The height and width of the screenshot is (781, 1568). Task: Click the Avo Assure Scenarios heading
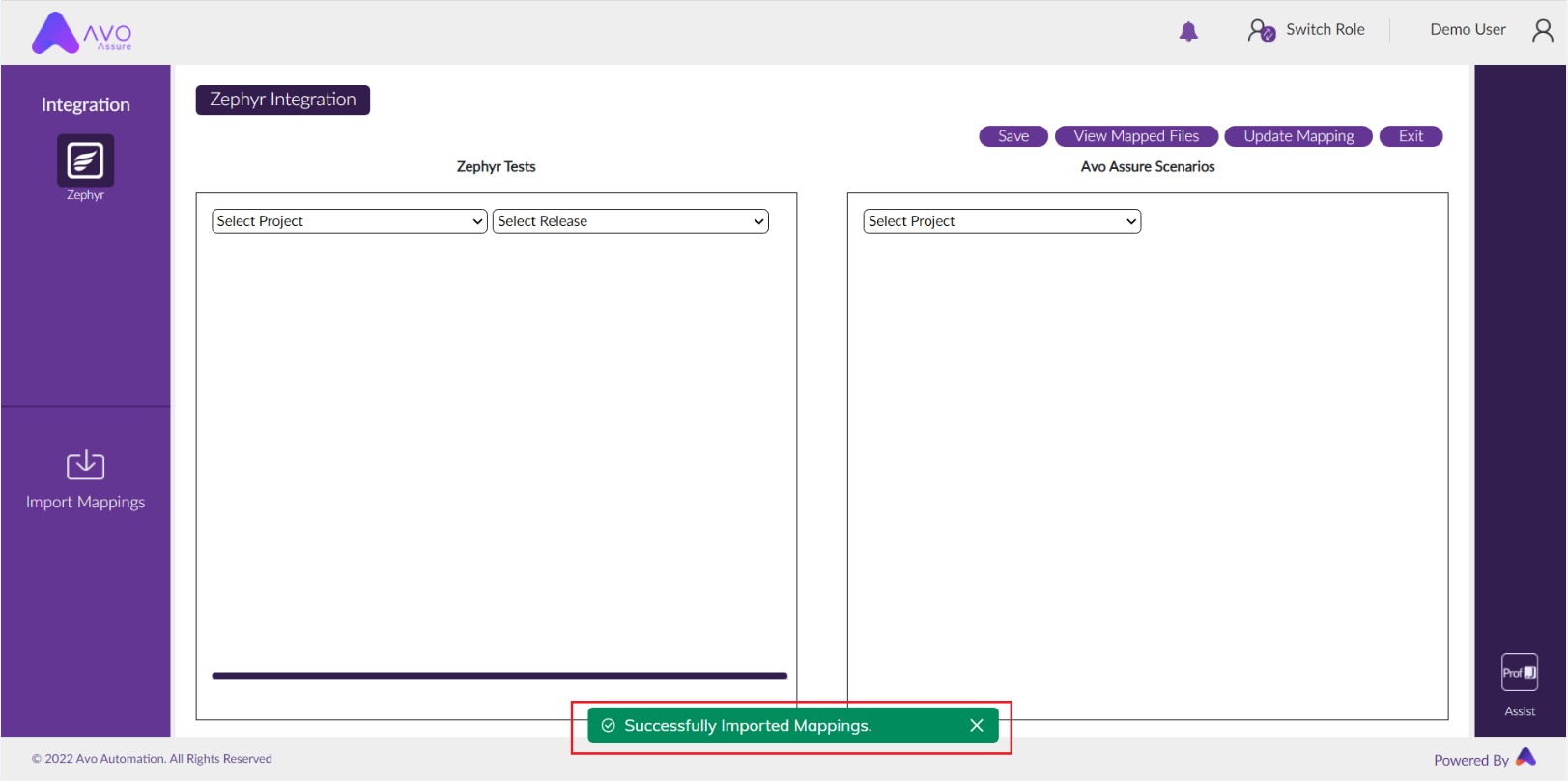click(1148, 166)
